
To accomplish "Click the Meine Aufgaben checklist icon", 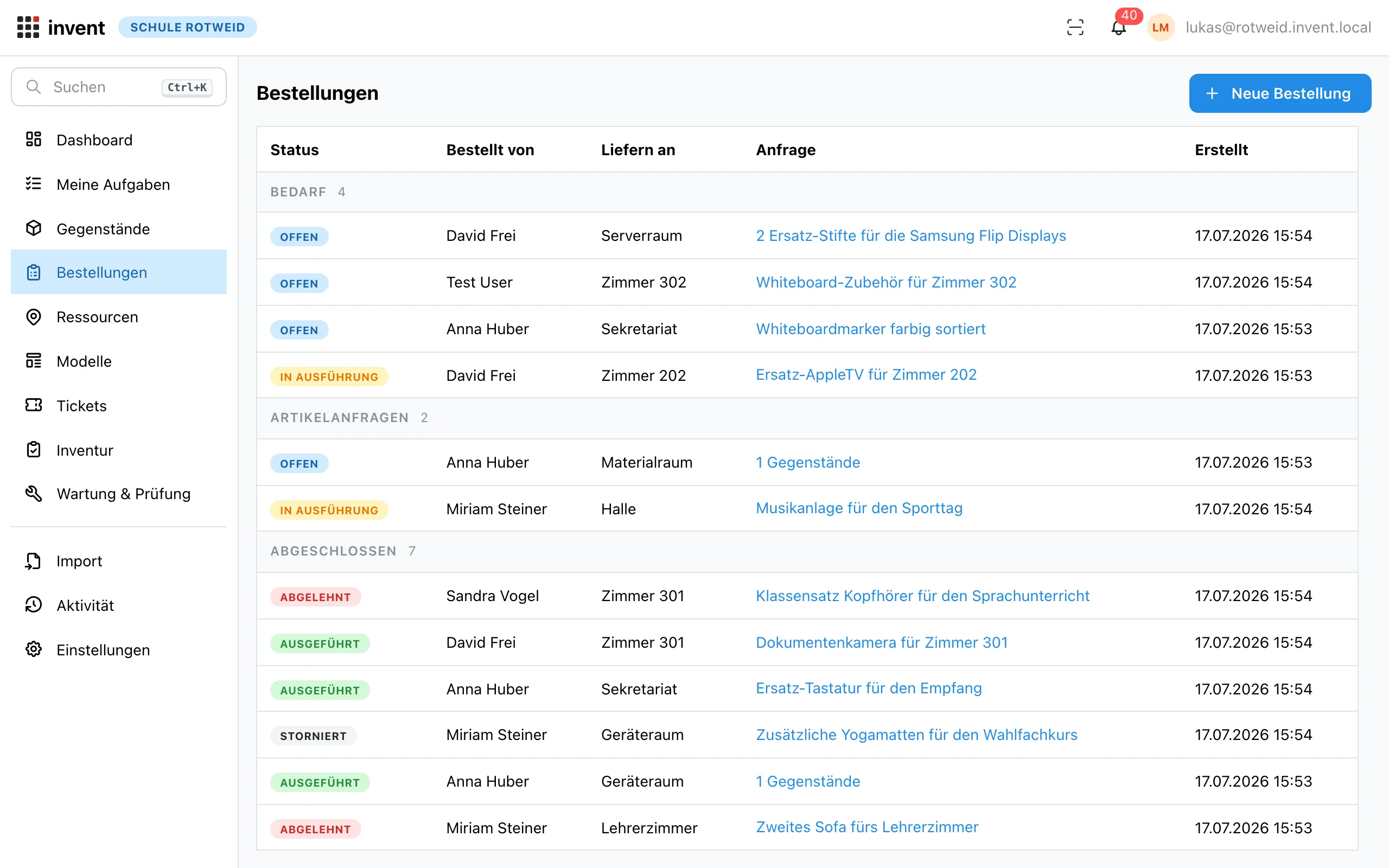I will (34, 184).
